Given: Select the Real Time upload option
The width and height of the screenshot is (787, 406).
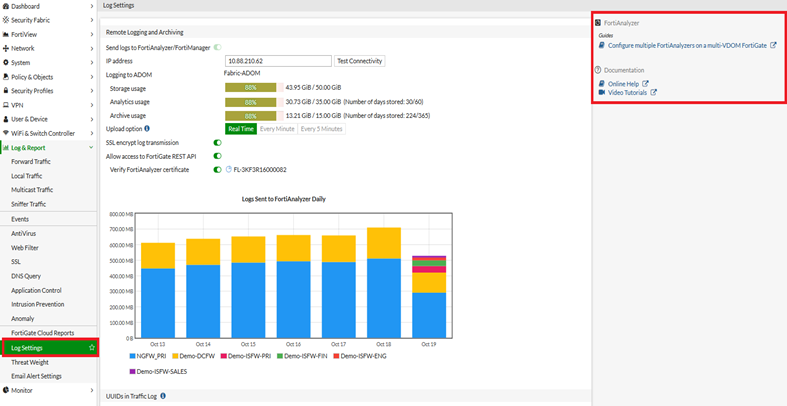Looking at the screenshot, I should pos(241,129).
